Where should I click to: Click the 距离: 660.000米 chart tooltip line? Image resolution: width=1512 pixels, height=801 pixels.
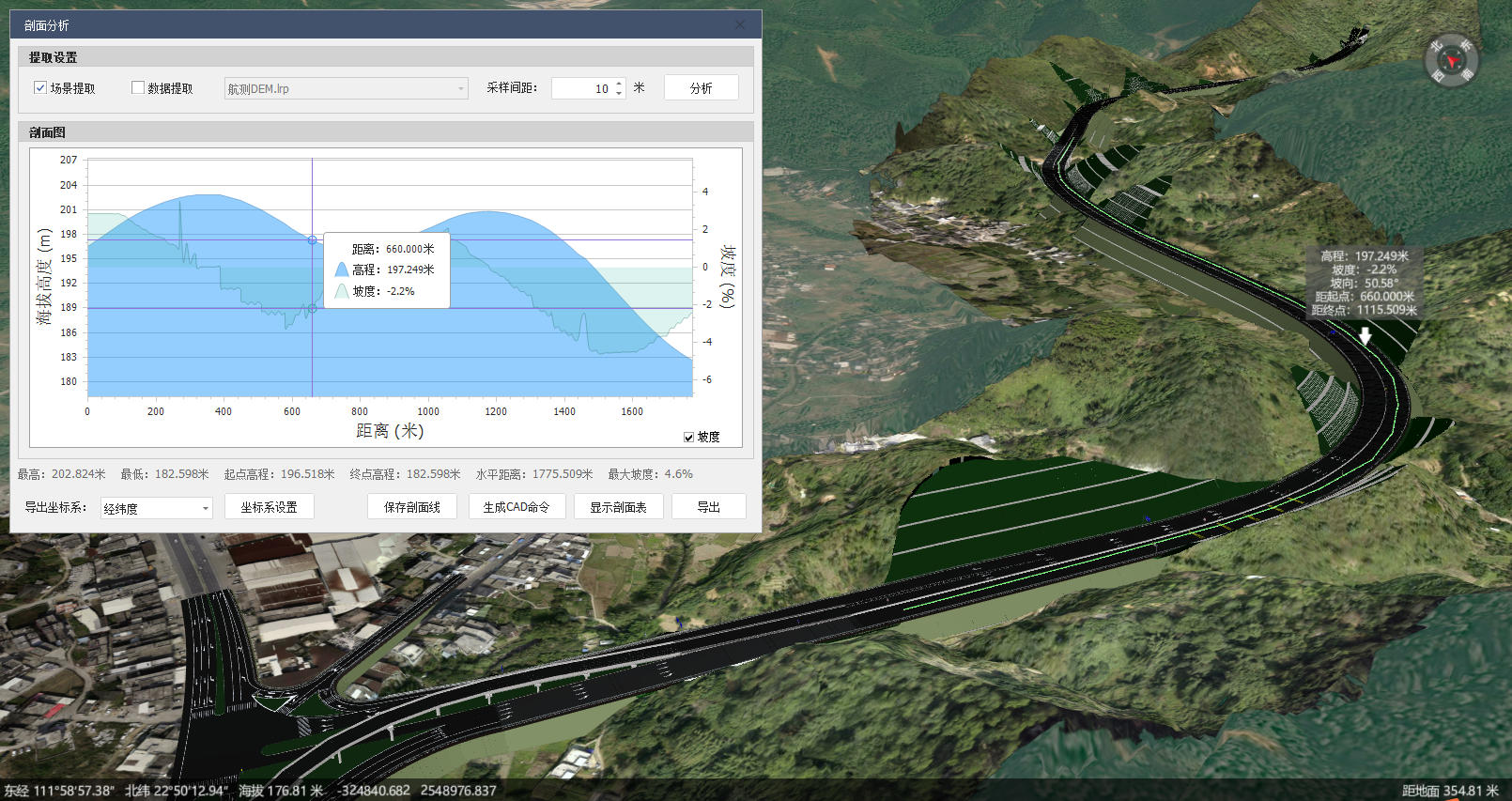click(x=393, y=249)
